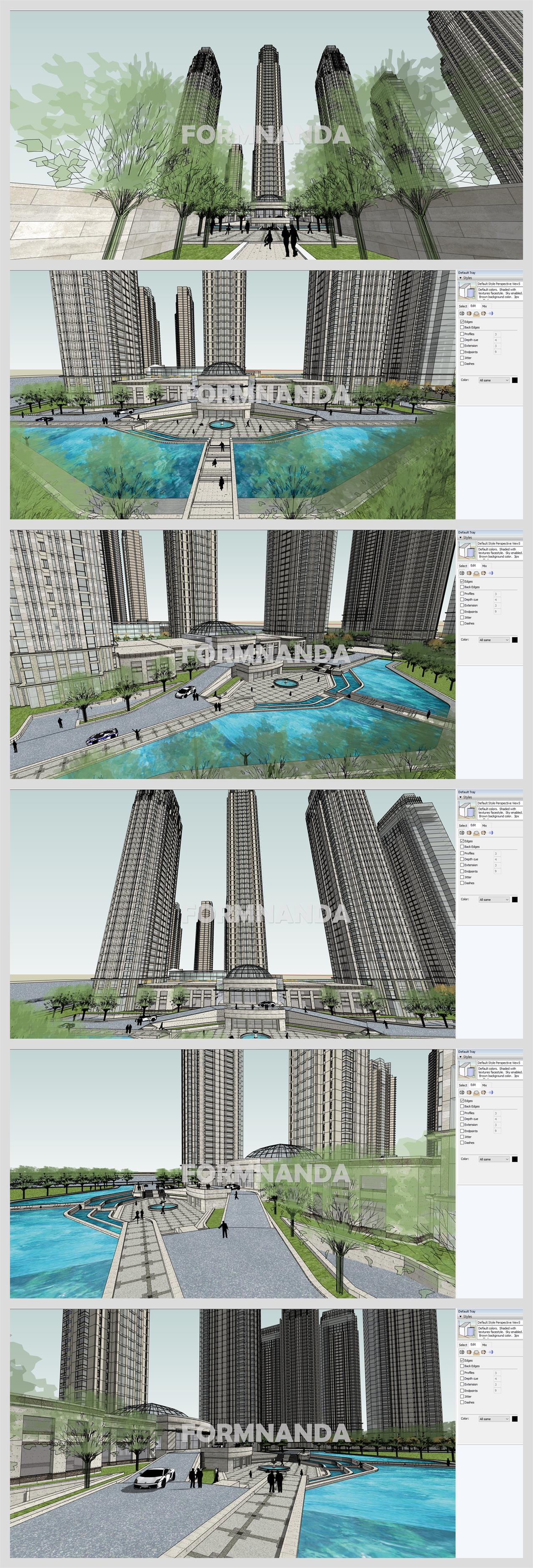Open Edge settings in upward tower view tray
Screen dimensions: 533x1568
(462, 833)
